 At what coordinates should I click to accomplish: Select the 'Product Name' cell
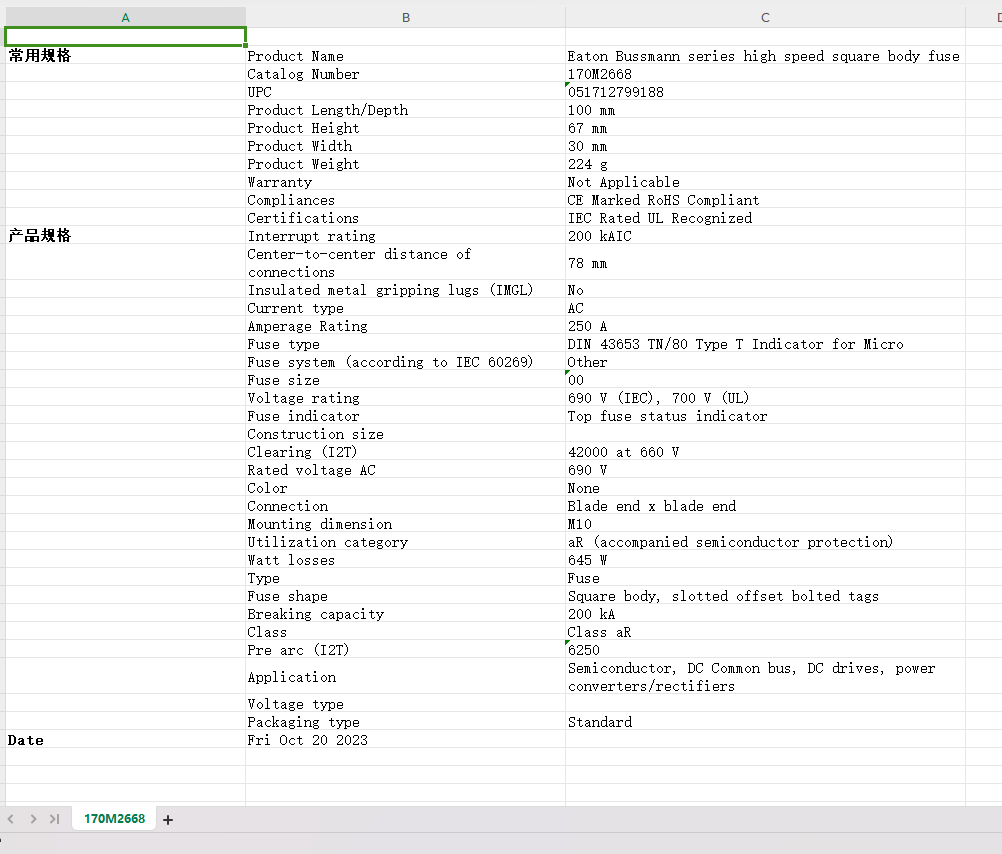406,56
